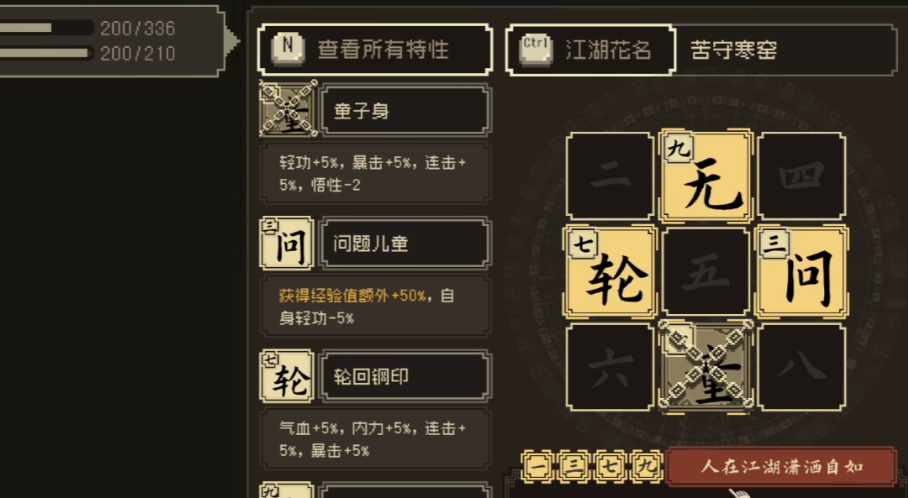Expand the 童子身 trait entry

(x=405, y=110)
